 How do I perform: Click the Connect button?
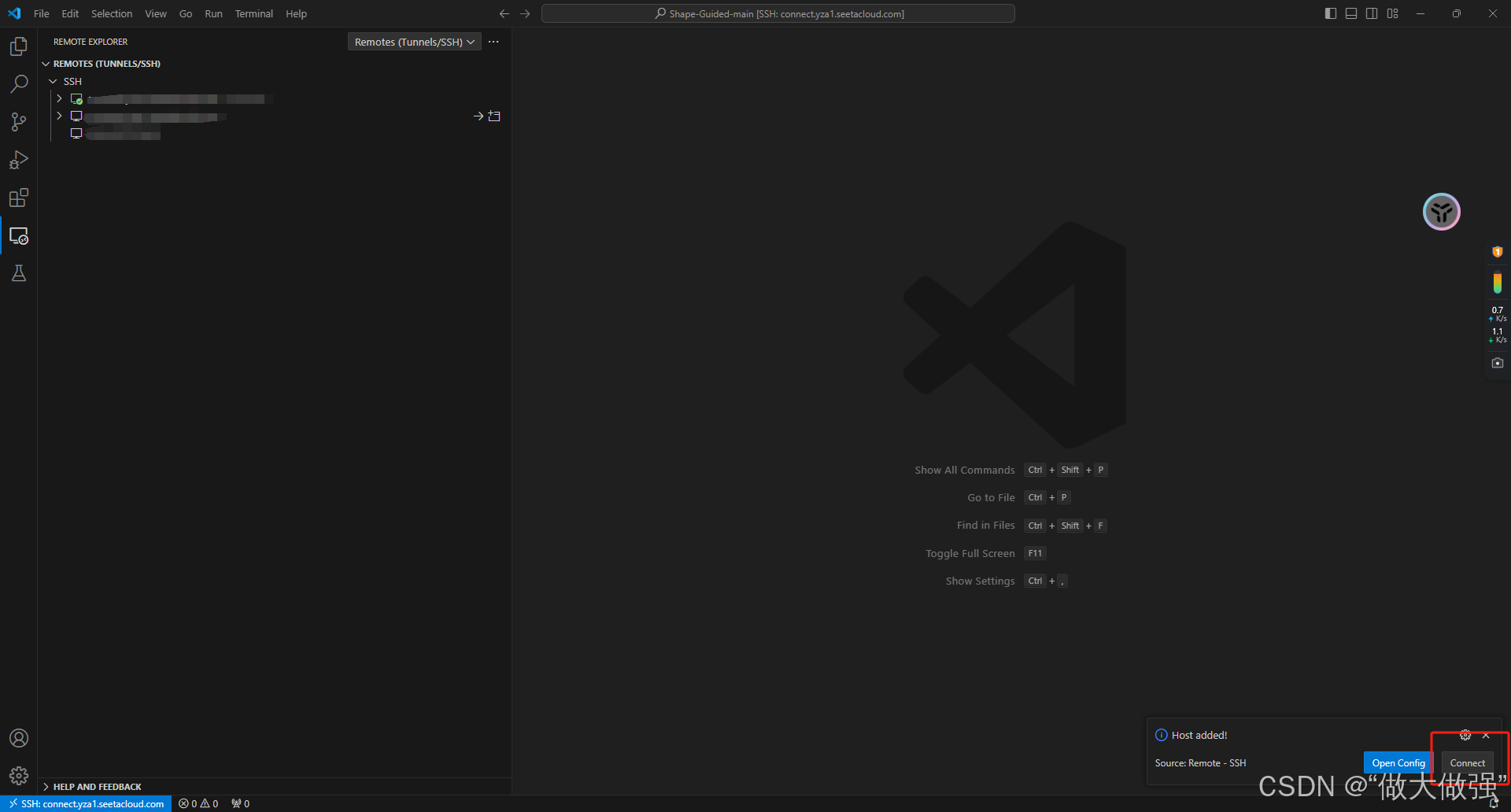(x=1468, y=762)
